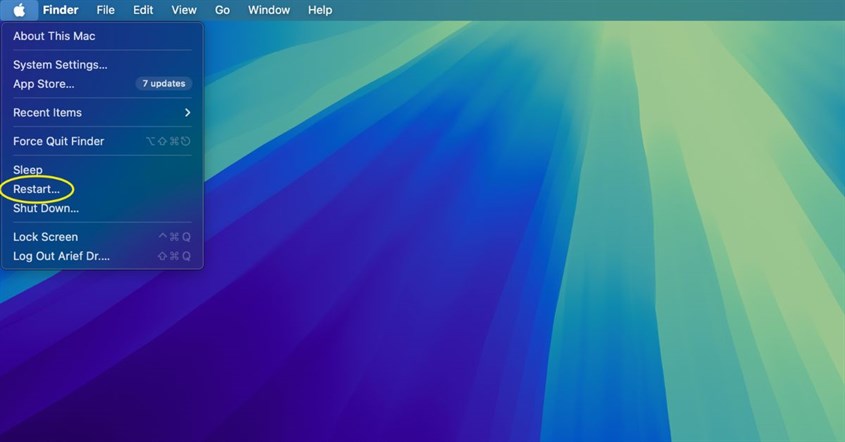Click the Apple logo in menu bar
The width and height of the screenshot is (845, 442).
coord(19,10)
